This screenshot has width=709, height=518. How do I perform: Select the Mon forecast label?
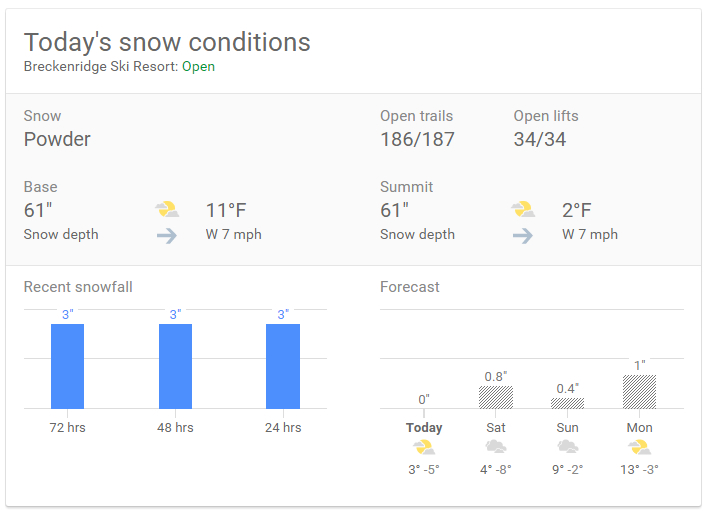(639, 428)
